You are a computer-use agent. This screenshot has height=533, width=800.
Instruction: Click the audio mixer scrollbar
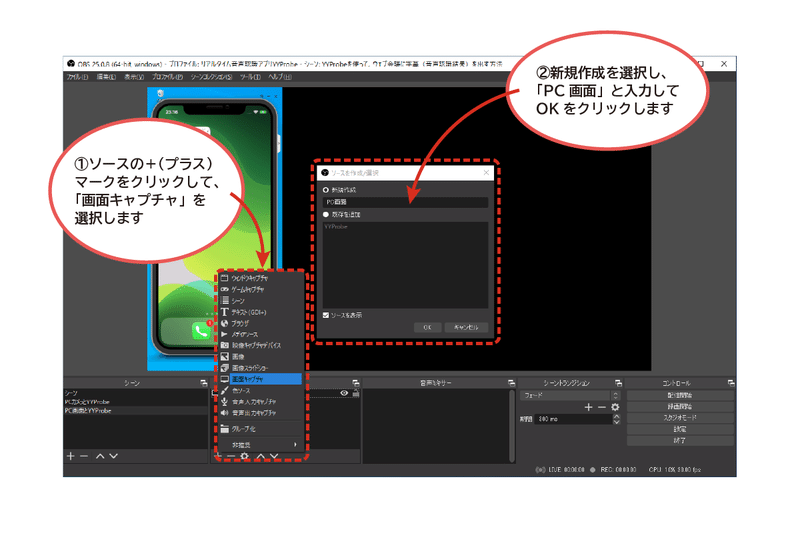point(512,426)
